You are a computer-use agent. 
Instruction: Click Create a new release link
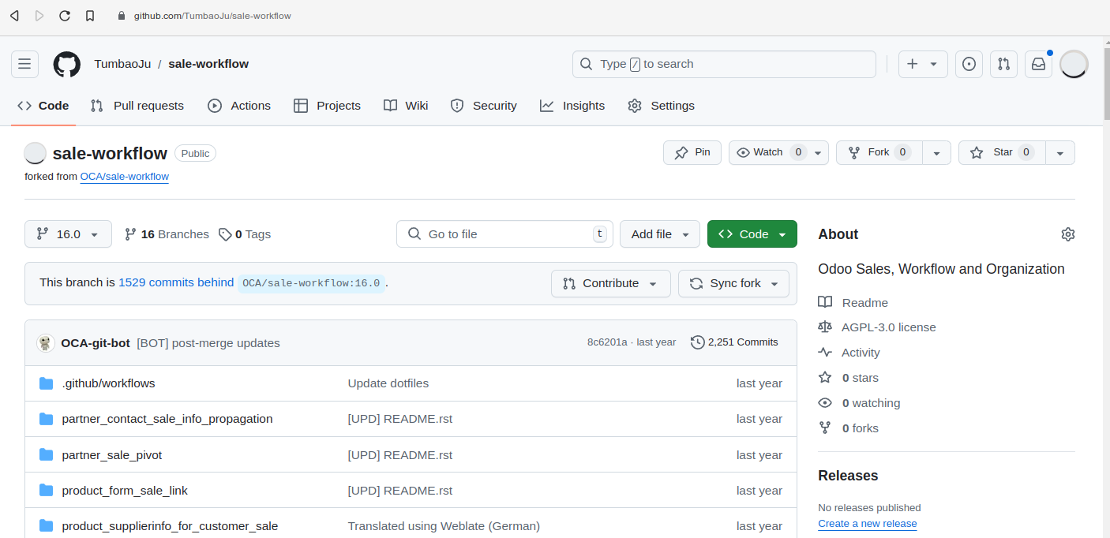867,524
